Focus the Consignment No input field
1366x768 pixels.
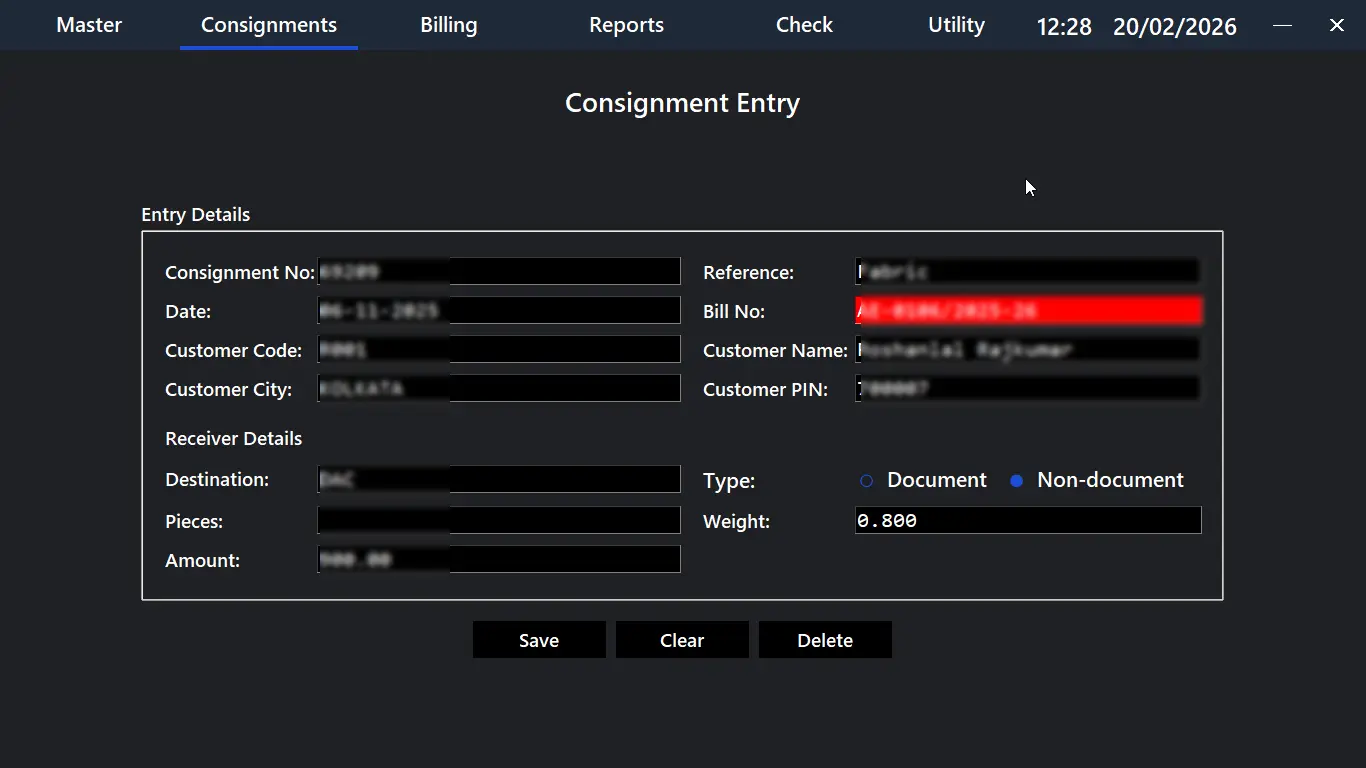coord(498,271)
